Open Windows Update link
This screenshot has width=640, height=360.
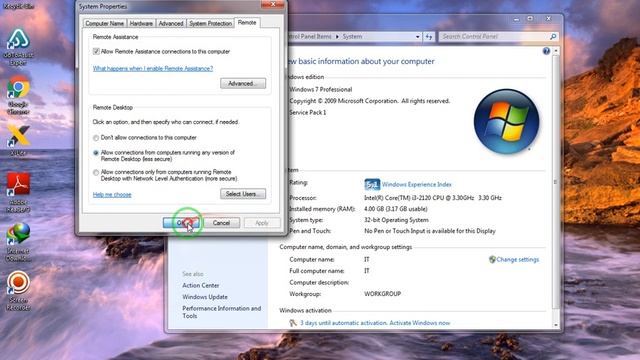[204, 297]
